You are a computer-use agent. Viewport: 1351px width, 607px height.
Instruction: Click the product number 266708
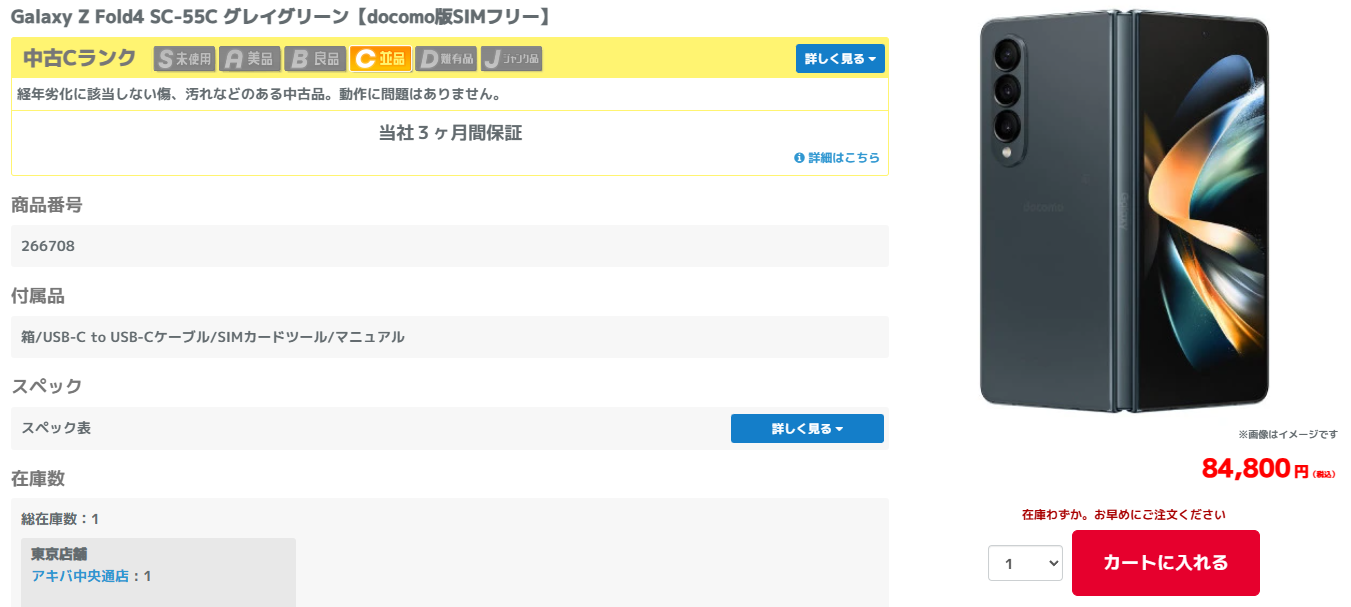[x=48, y=246]
